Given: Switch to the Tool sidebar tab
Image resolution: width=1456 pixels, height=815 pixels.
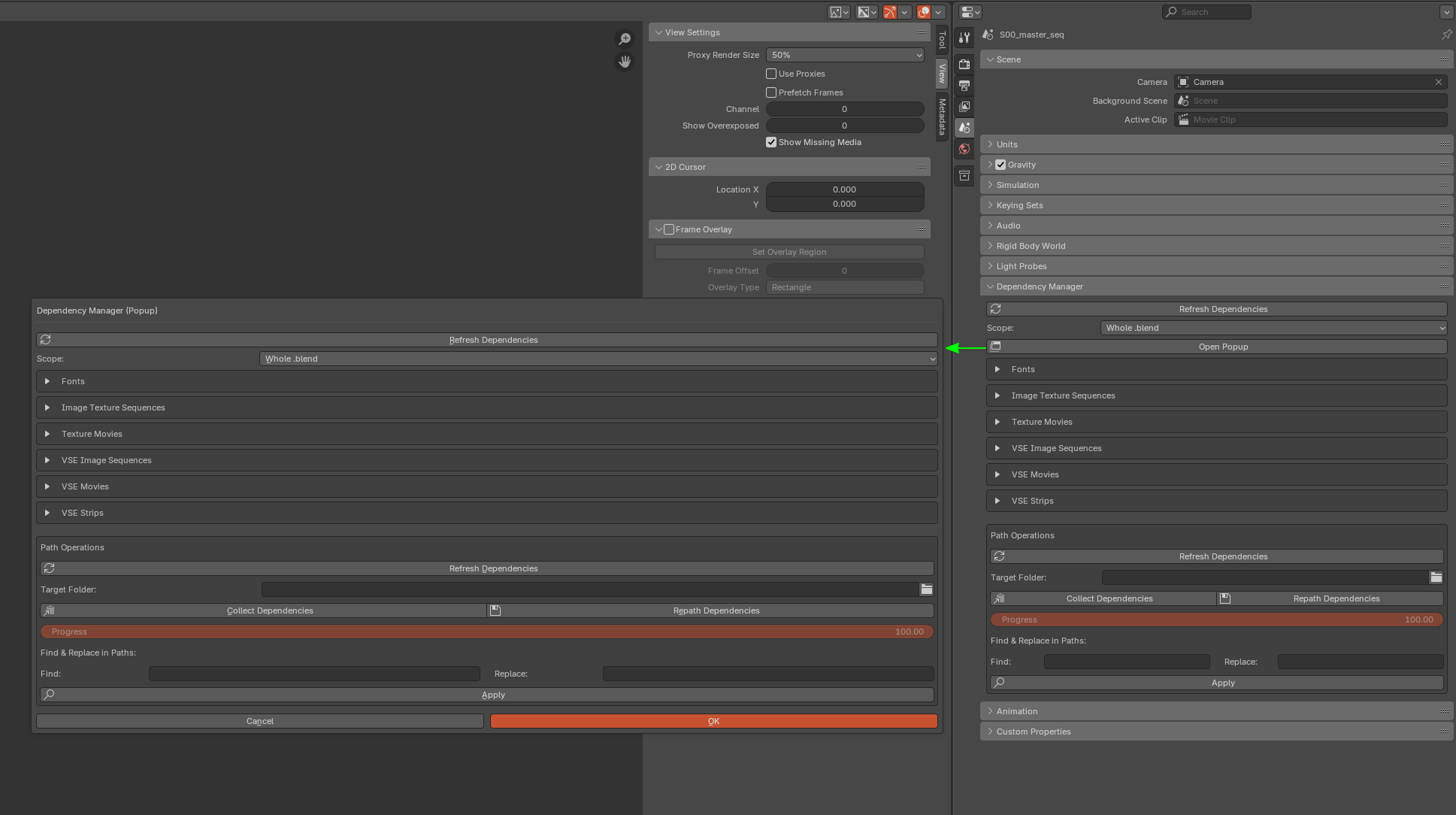Looking at the screenshot, I should click(942, 40).
